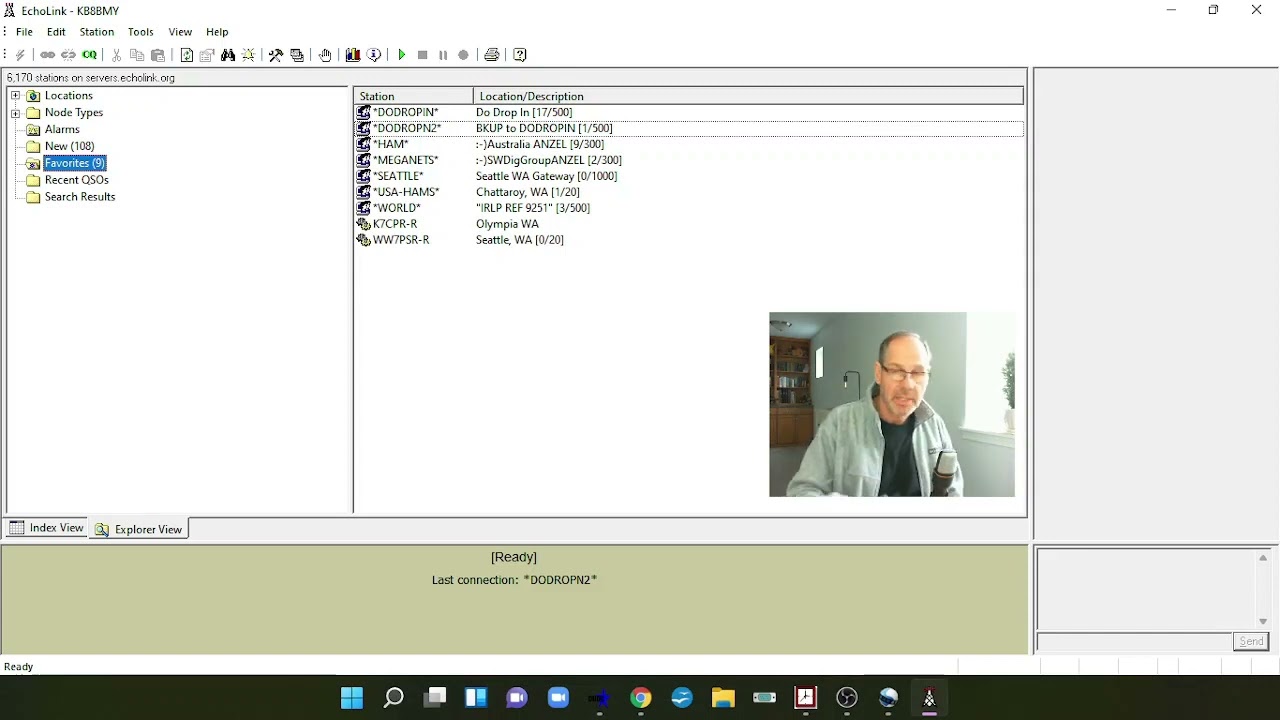Click the Record circle toolbar button
Image resolution: width=1280 pixels, height=720 pixels.
coord(463,55)
